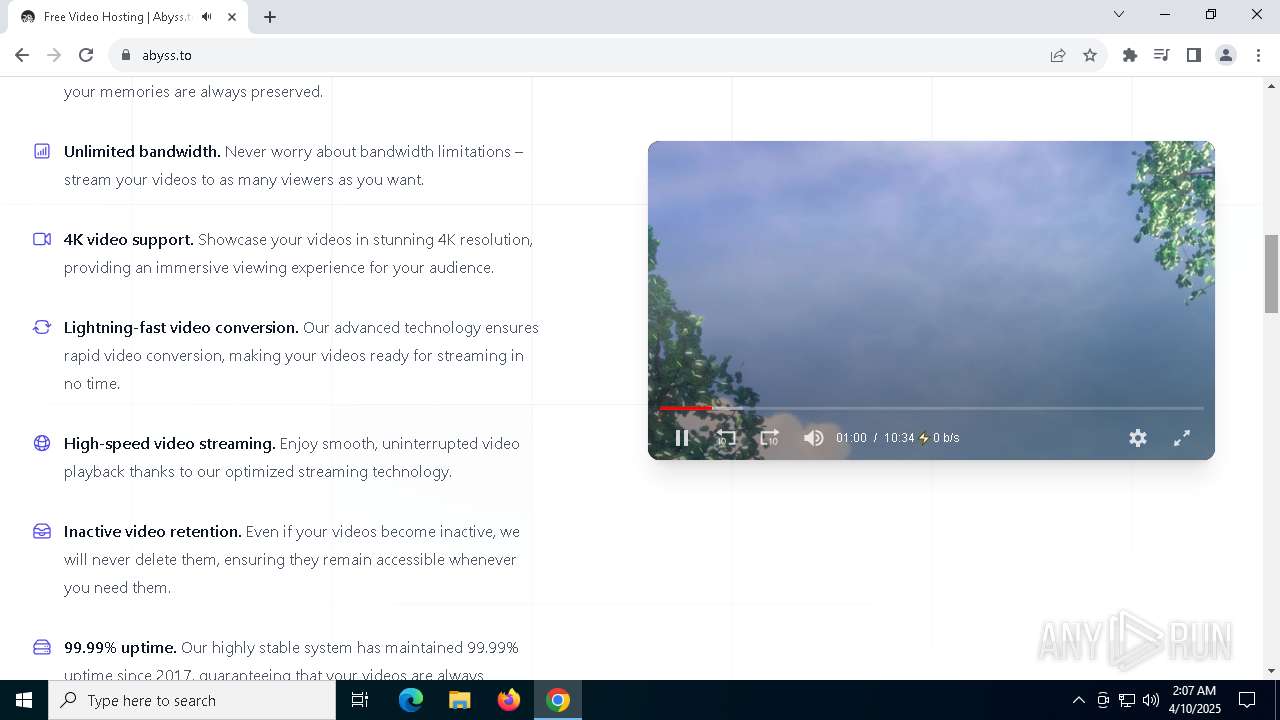Select the "99.99% uptime." heading
This screenshot has height=720, width=1280.
point(120,647)
